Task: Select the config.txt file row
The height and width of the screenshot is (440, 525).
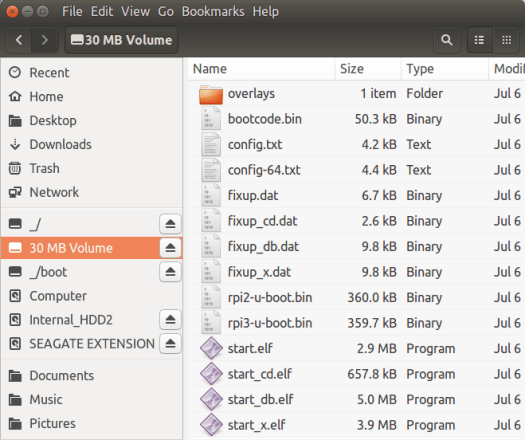Action: point(356,145)
